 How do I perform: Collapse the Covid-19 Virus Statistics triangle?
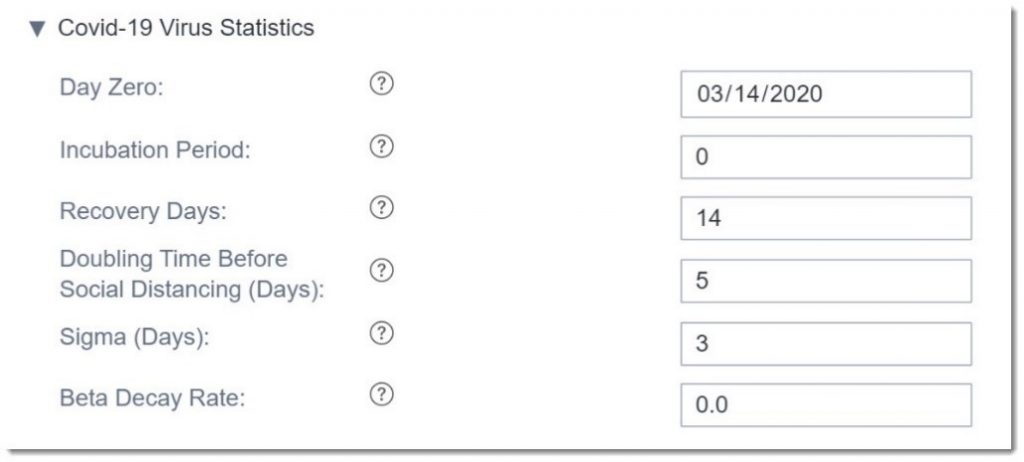(38, 29)
